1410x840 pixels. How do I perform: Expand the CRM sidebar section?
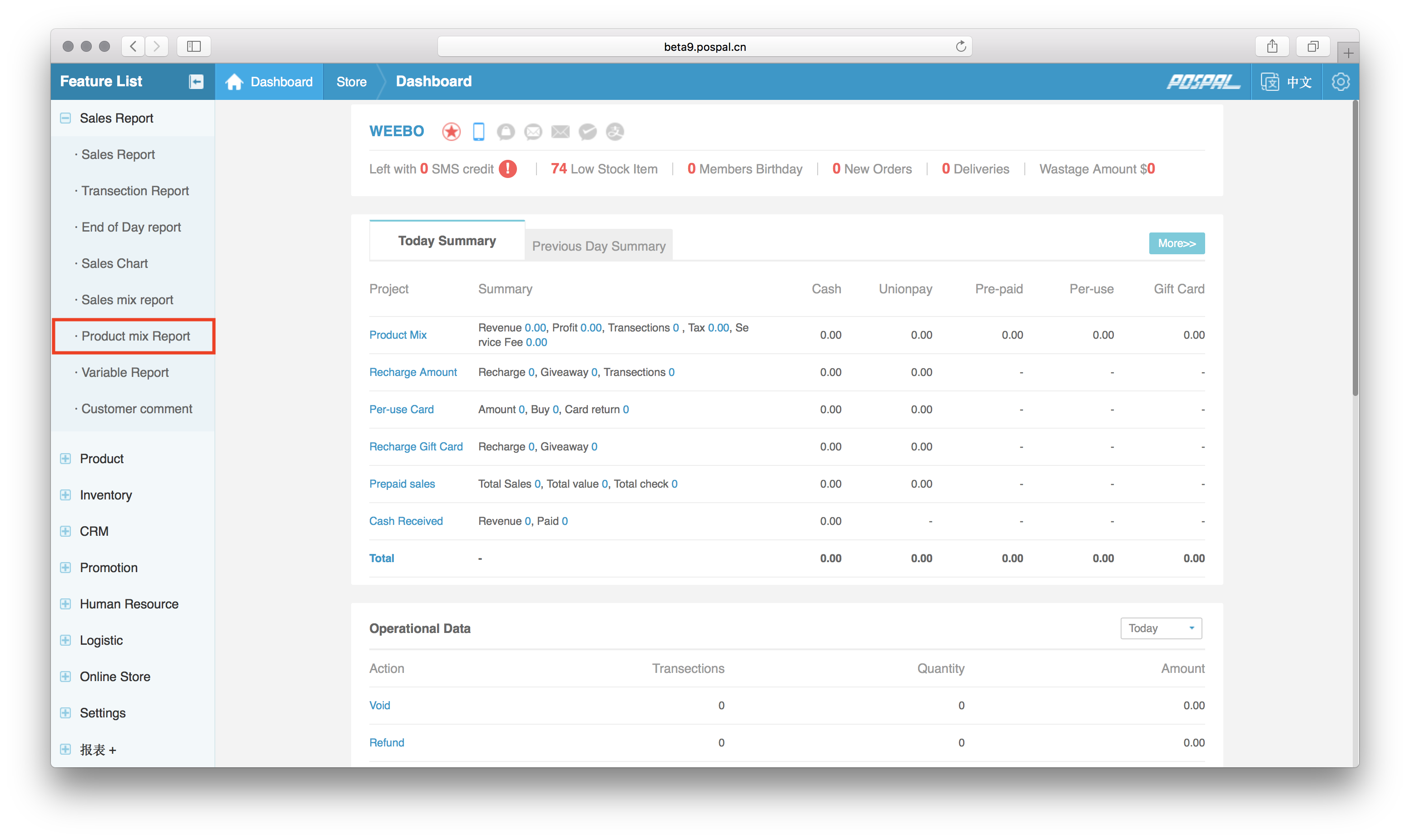coord(66,531)
